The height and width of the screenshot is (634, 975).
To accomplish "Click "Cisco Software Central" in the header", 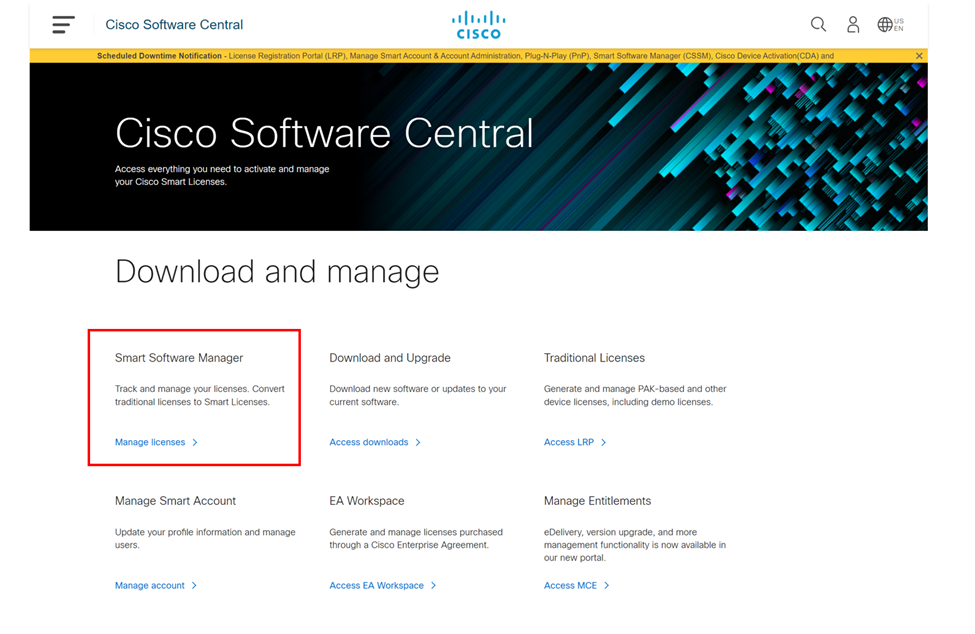I will click(174, 24).
